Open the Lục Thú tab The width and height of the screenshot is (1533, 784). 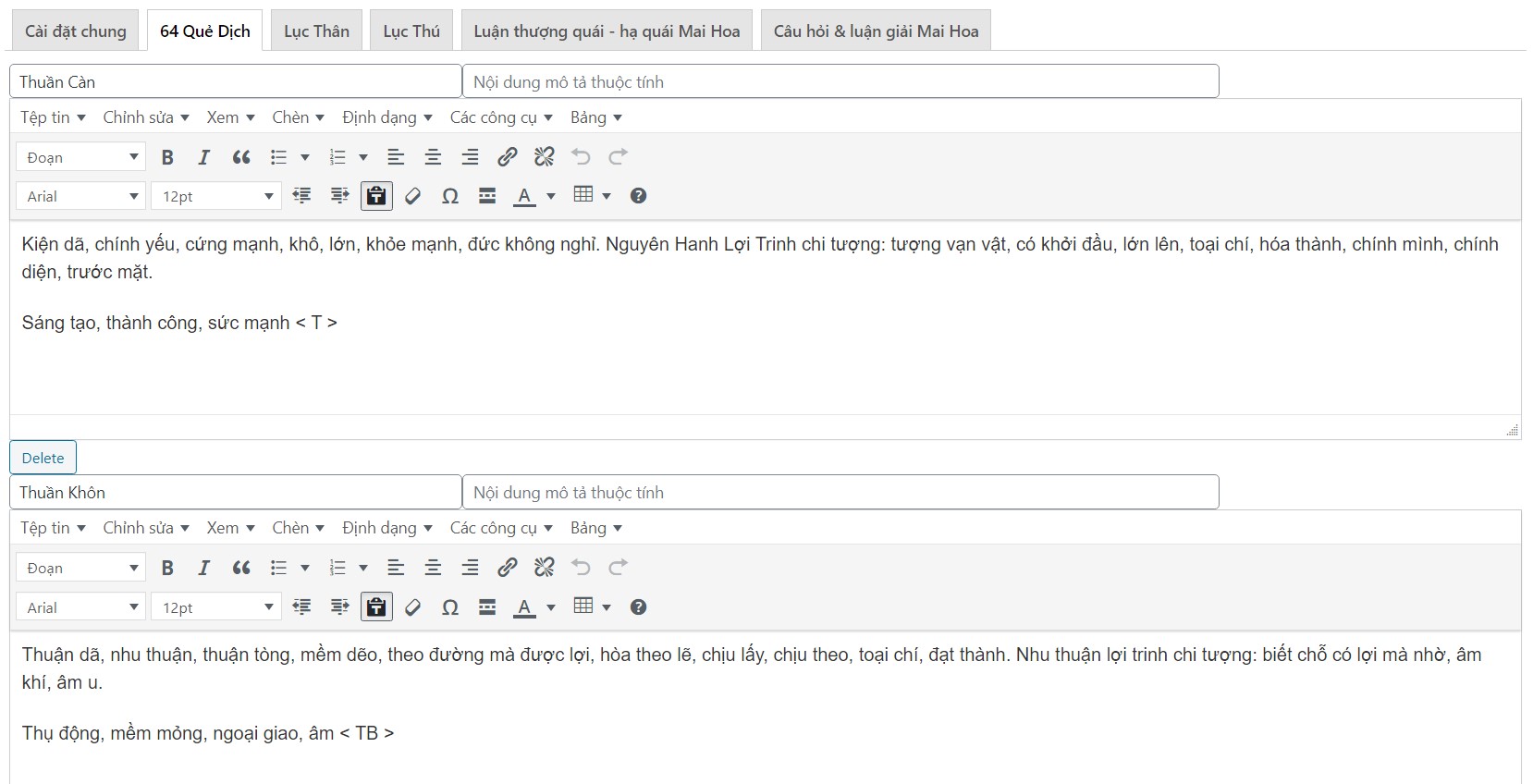(x=411, y=31)
